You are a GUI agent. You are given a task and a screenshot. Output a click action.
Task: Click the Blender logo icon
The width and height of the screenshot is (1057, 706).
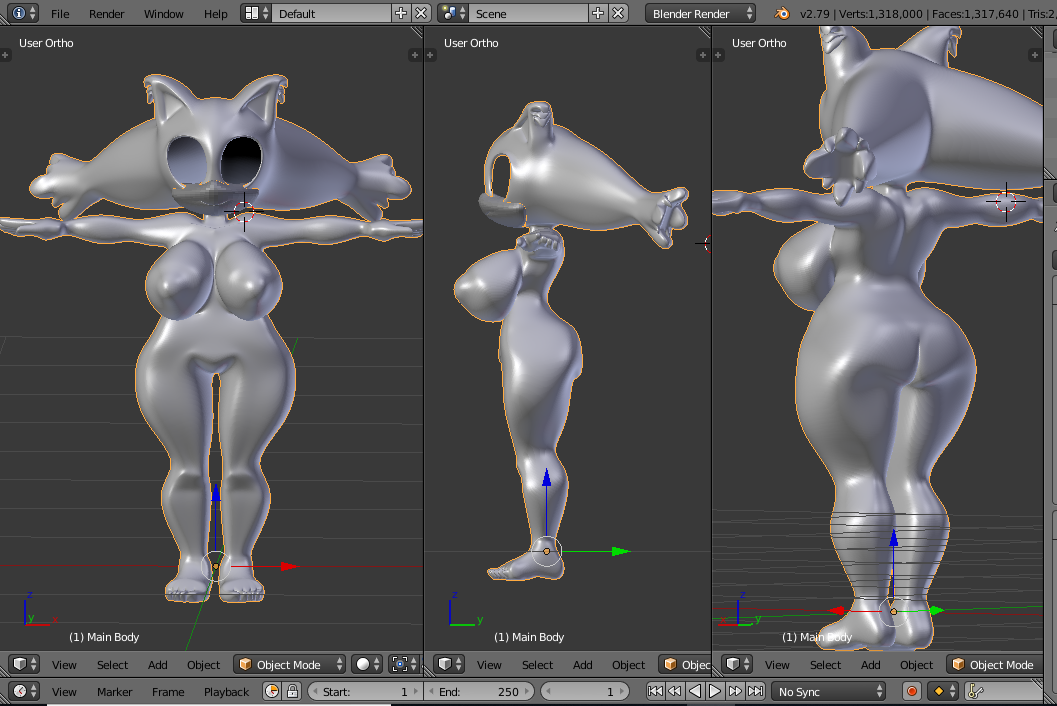point(781,13)
